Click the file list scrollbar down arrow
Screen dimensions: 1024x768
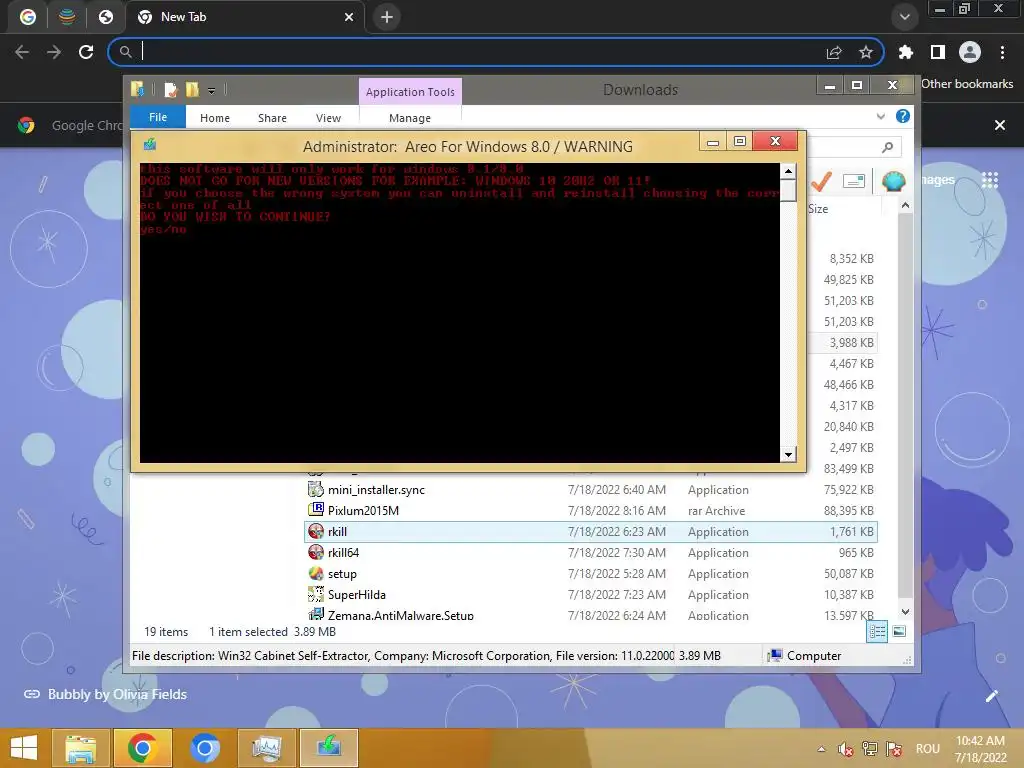(x=905, y=612)
